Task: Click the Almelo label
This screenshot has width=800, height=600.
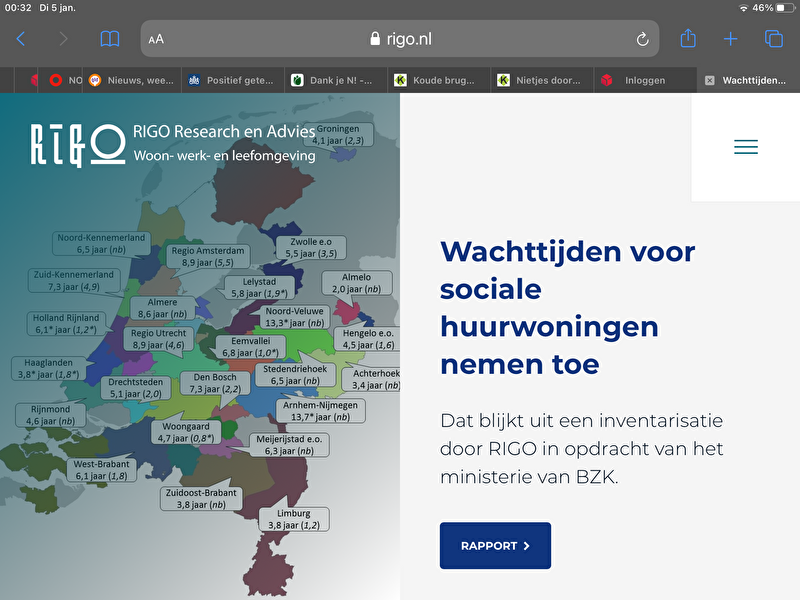Action: point(356,283)
